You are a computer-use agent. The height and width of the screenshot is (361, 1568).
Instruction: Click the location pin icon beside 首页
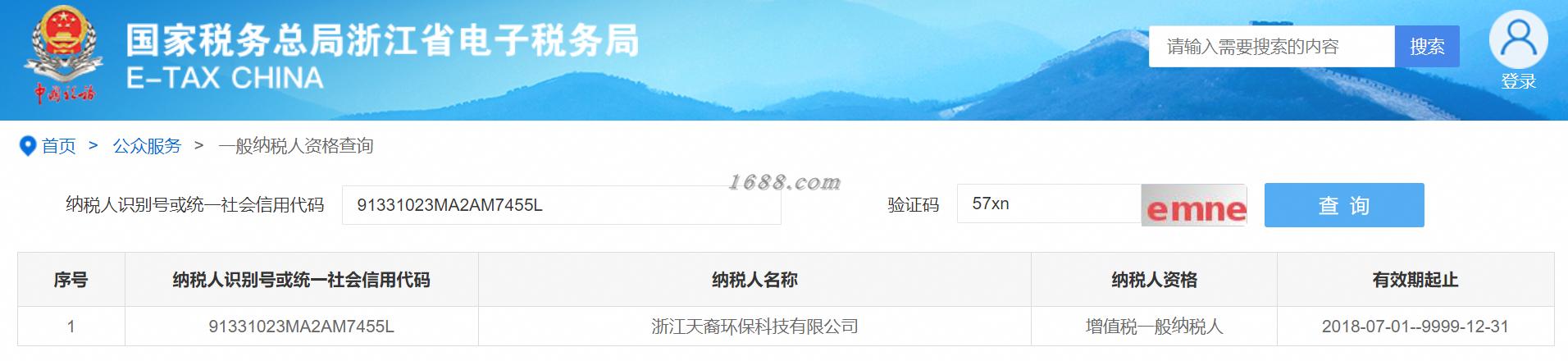28,146
